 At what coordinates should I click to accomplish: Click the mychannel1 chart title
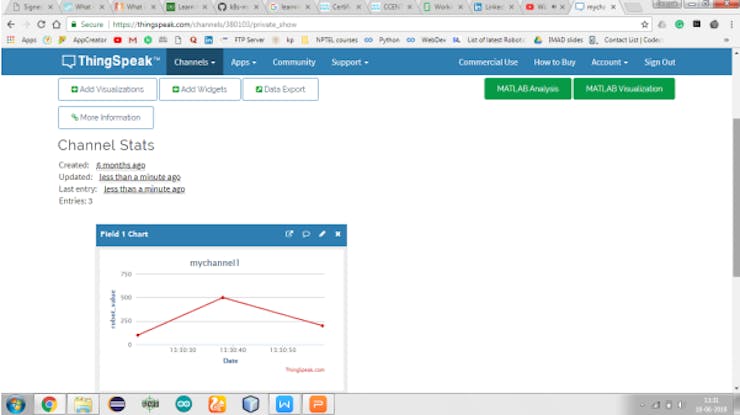tap(215, 263)
